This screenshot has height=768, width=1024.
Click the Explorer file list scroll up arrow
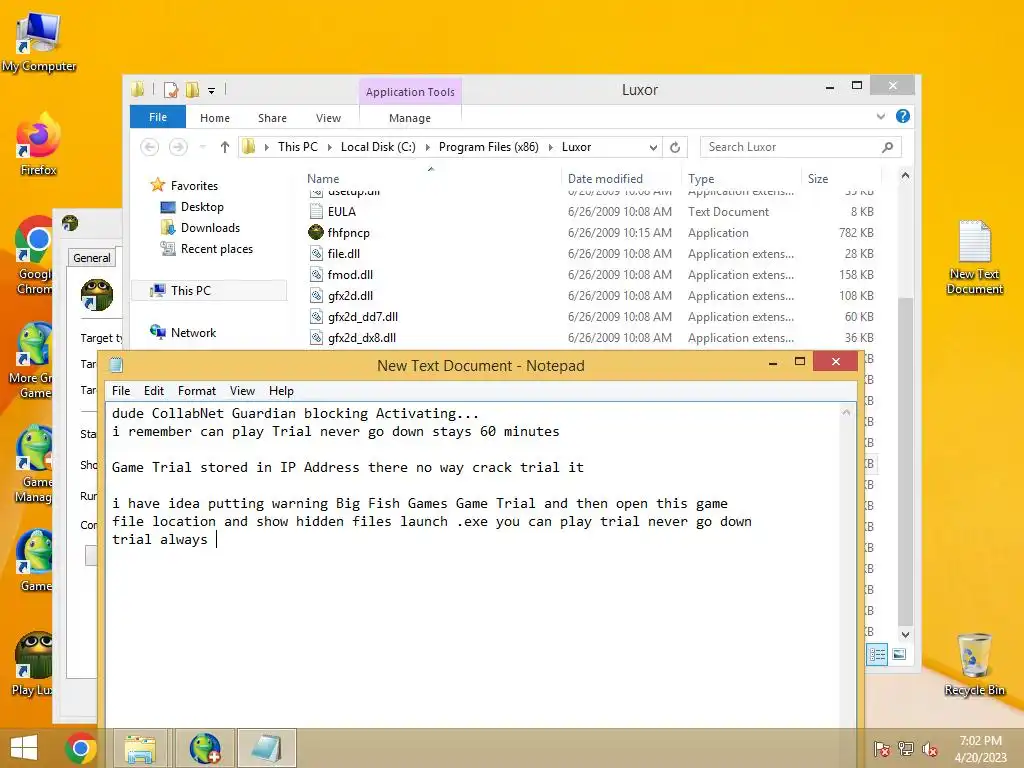(x=905, y=176)
